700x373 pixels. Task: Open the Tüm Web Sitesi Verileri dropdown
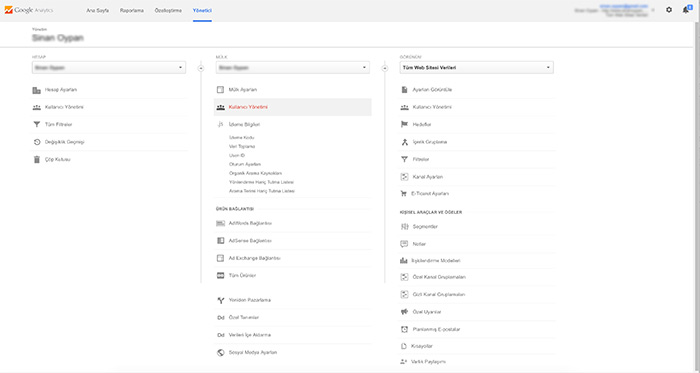click(476, 68)
